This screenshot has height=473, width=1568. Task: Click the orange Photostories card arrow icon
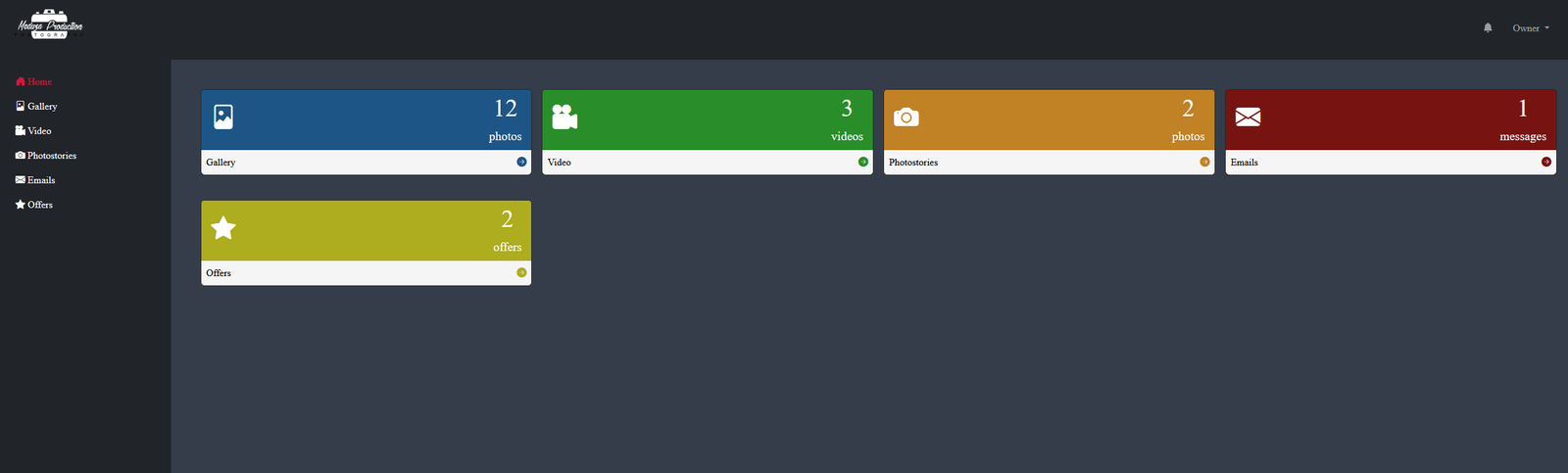pos(1204,163)
